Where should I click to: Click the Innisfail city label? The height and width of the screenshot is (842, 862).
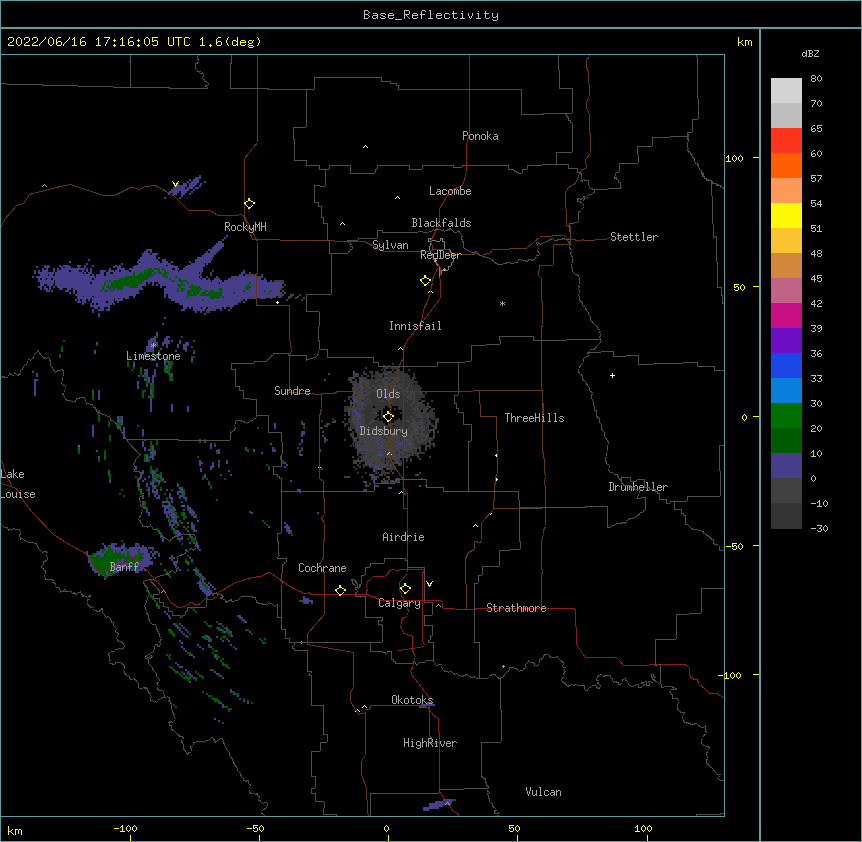tap(415, 326)
